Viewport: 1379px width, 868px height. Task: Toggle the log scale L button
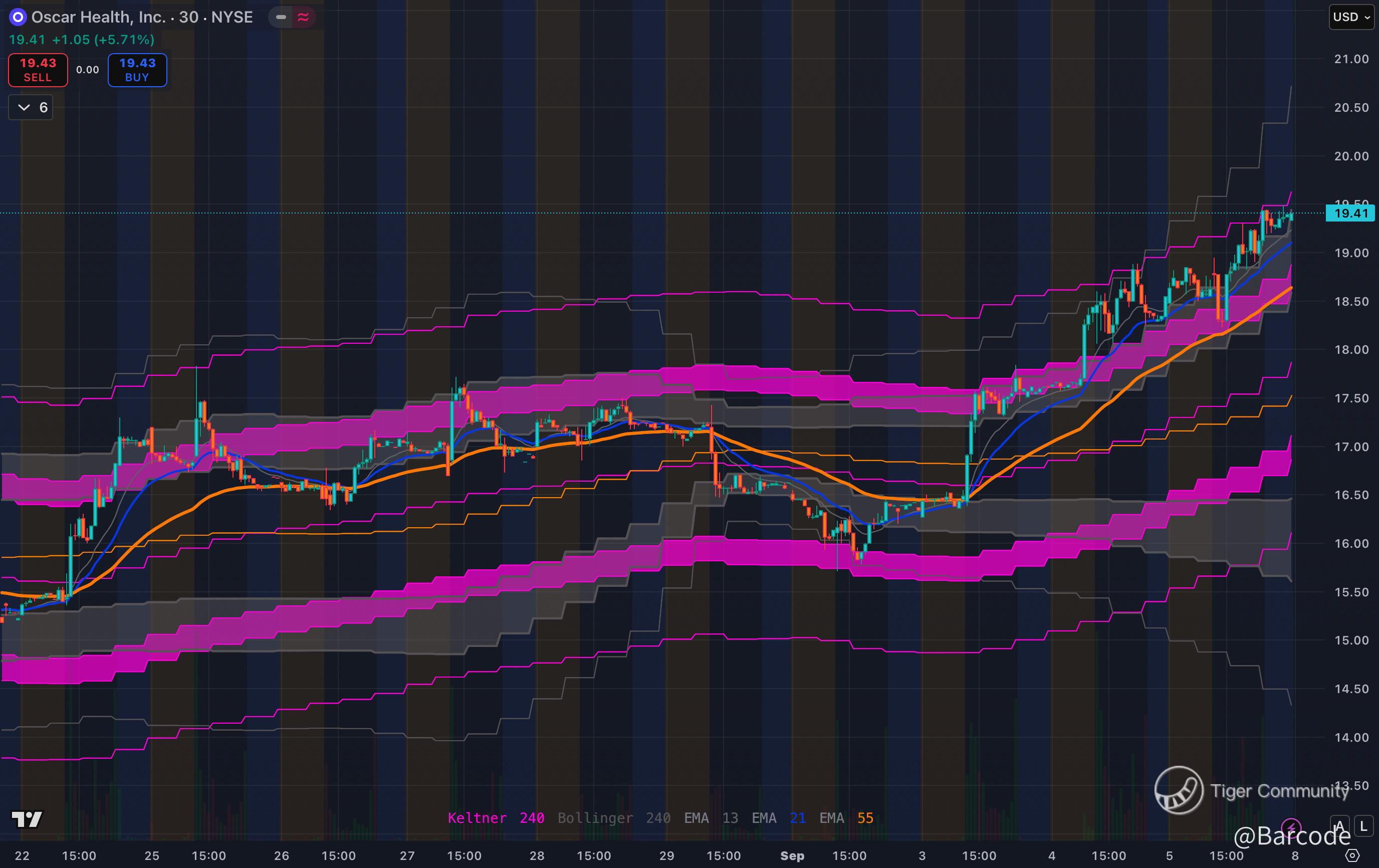(x=1363, y=826)
